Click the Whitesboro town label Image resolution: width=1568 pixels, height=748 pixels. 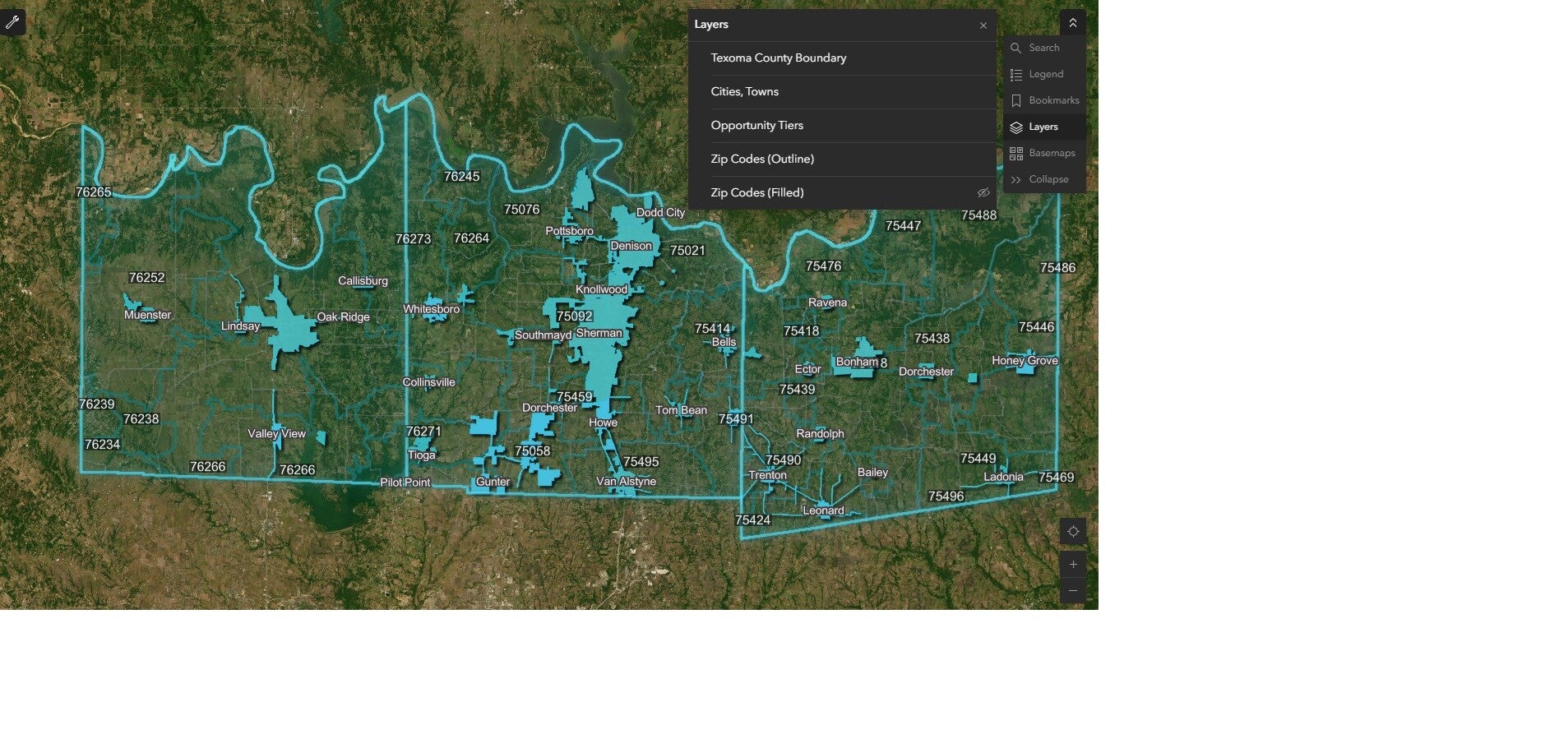431,310
